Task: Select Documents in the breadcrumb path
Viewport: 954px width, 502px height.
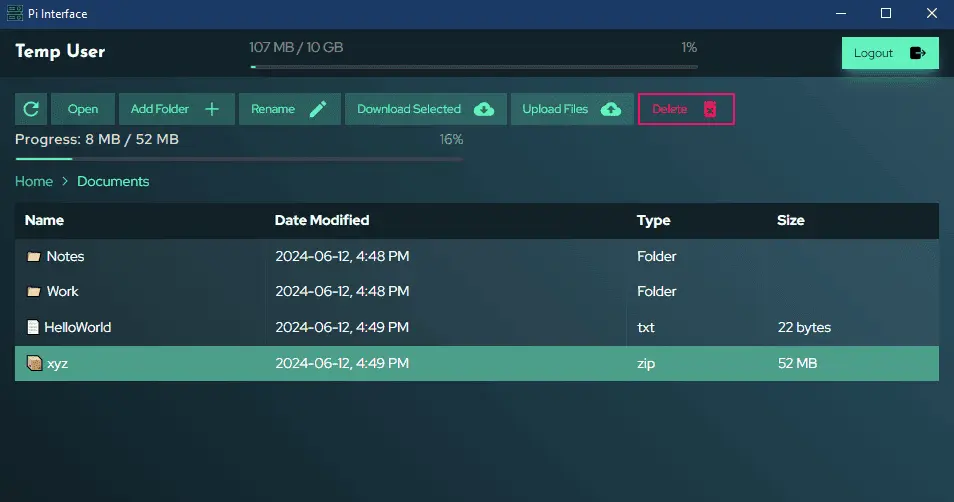Action: click(x=113, y=181)
